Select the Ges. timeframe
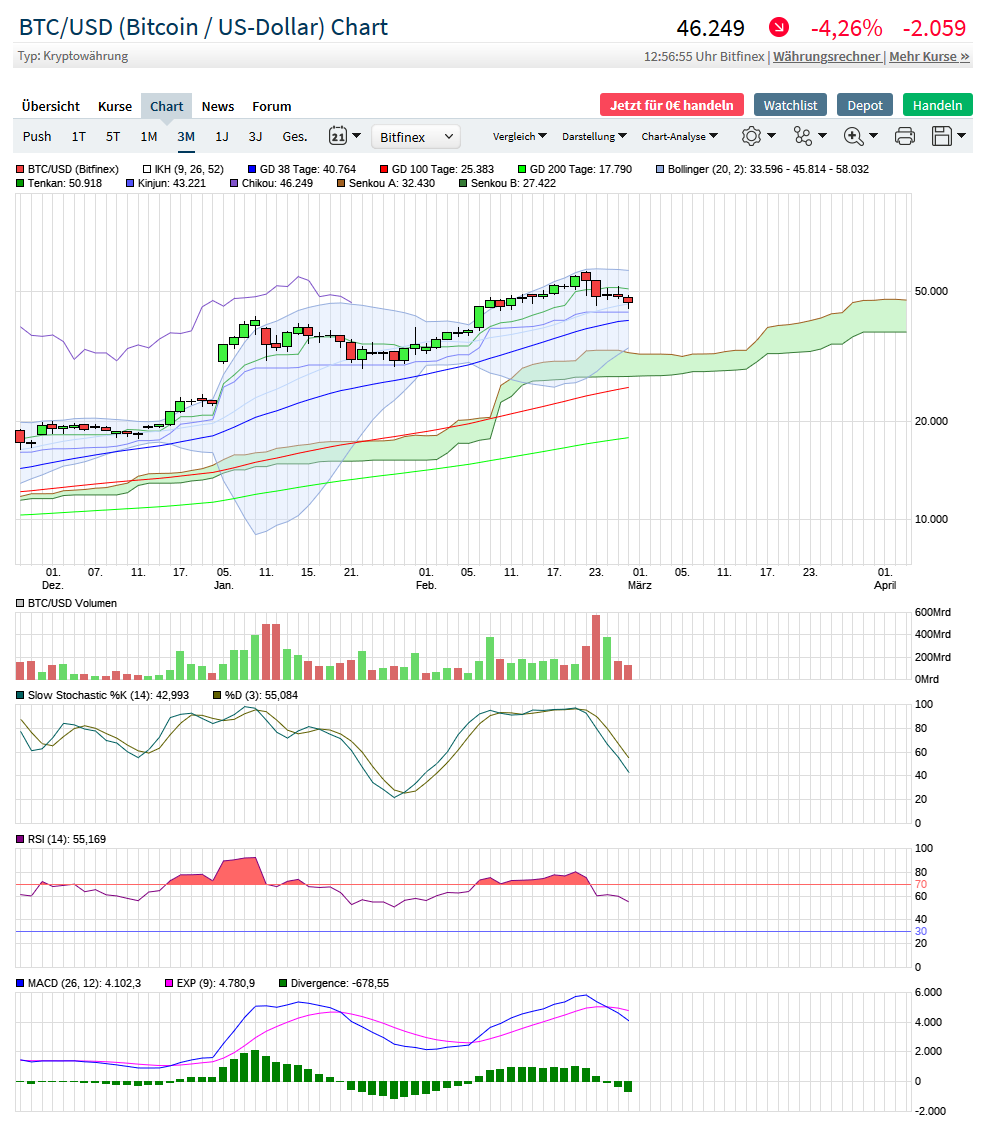Image resolution: width=982 pixels, height=1123 pixels. [x=295, y=136]
